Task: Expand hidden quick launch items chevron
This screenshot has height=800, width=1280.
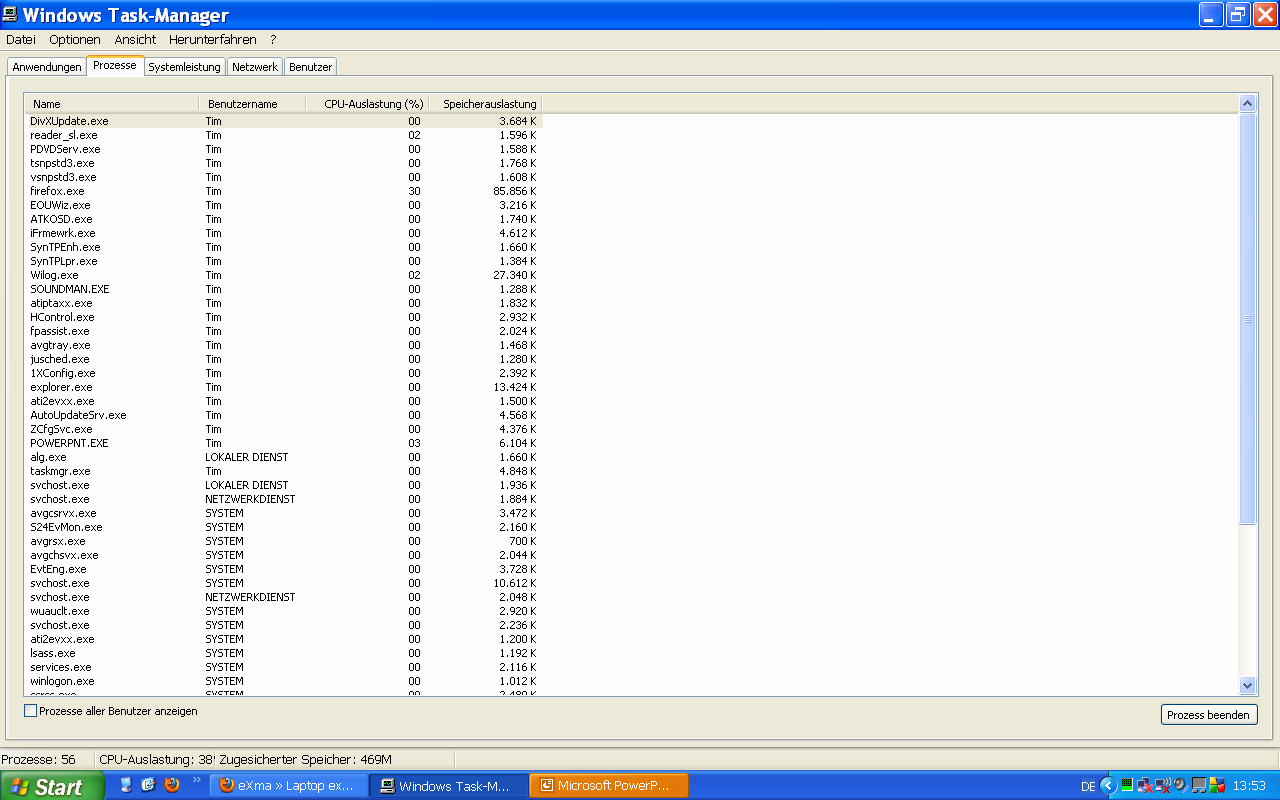Action: [196, 780]
